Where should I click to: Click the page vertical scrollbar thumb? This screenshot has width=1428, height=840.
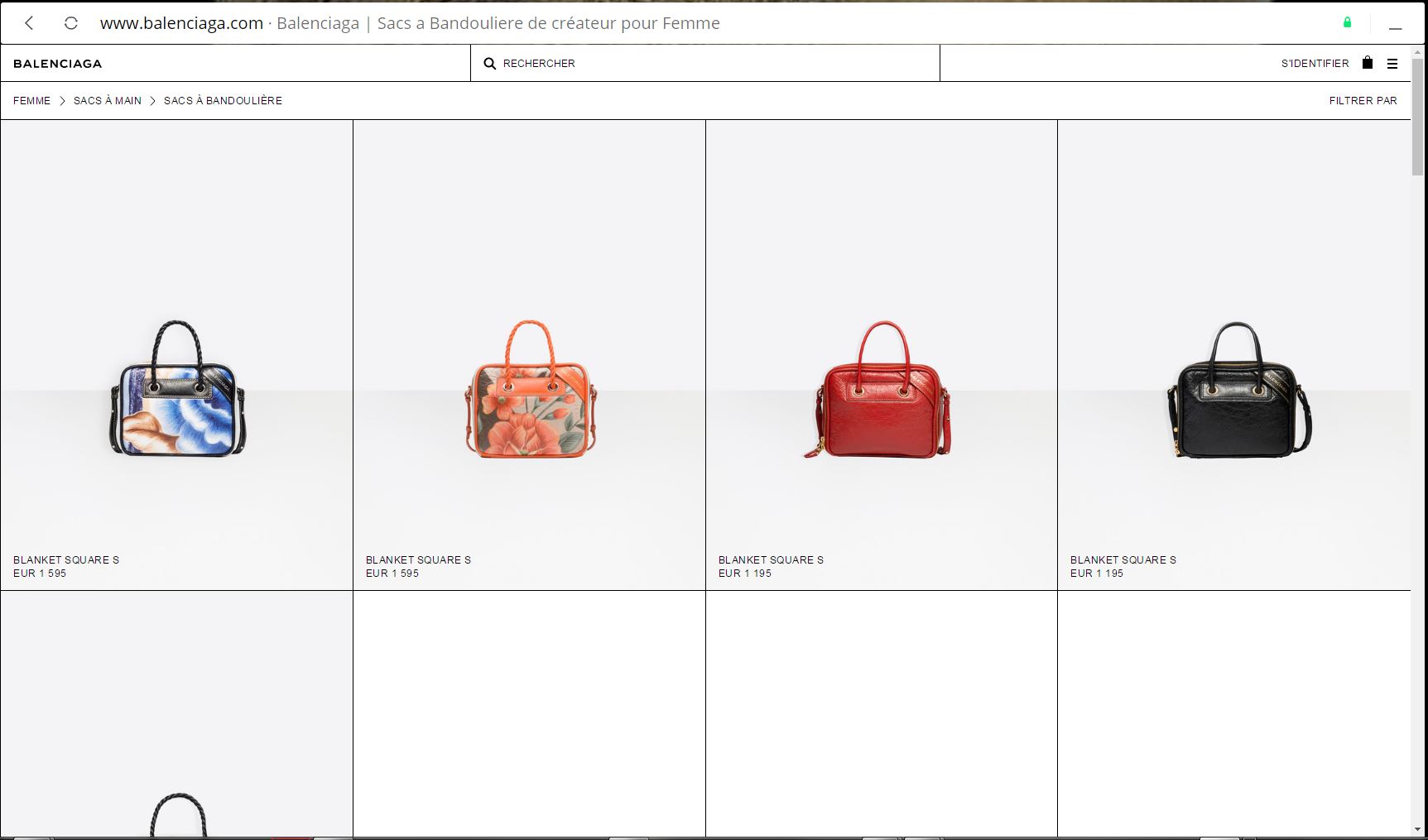click(x=1419, y=116)
